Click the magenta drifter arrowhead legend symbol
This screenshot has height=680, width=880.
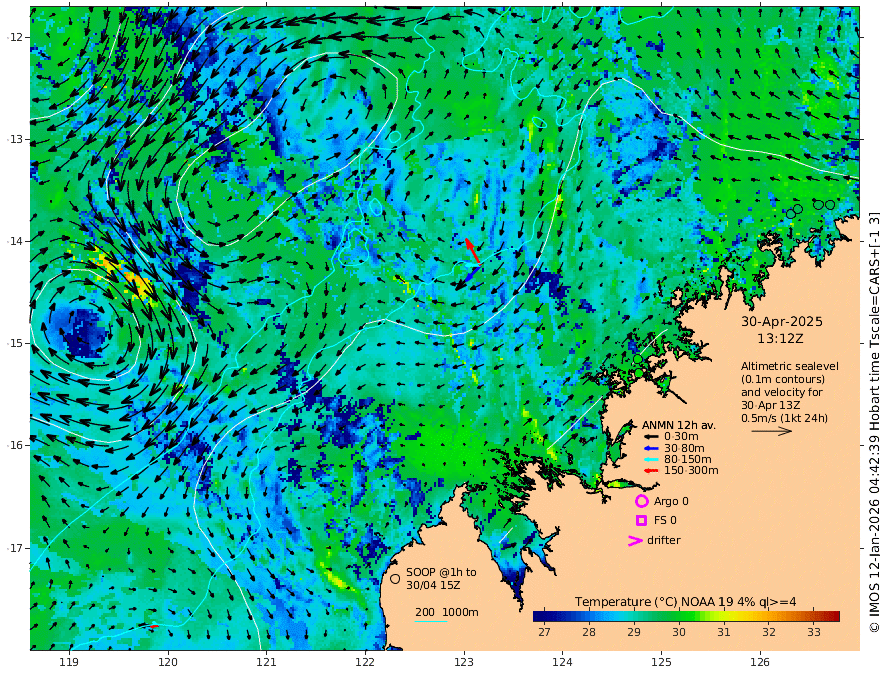pos(635,541)
